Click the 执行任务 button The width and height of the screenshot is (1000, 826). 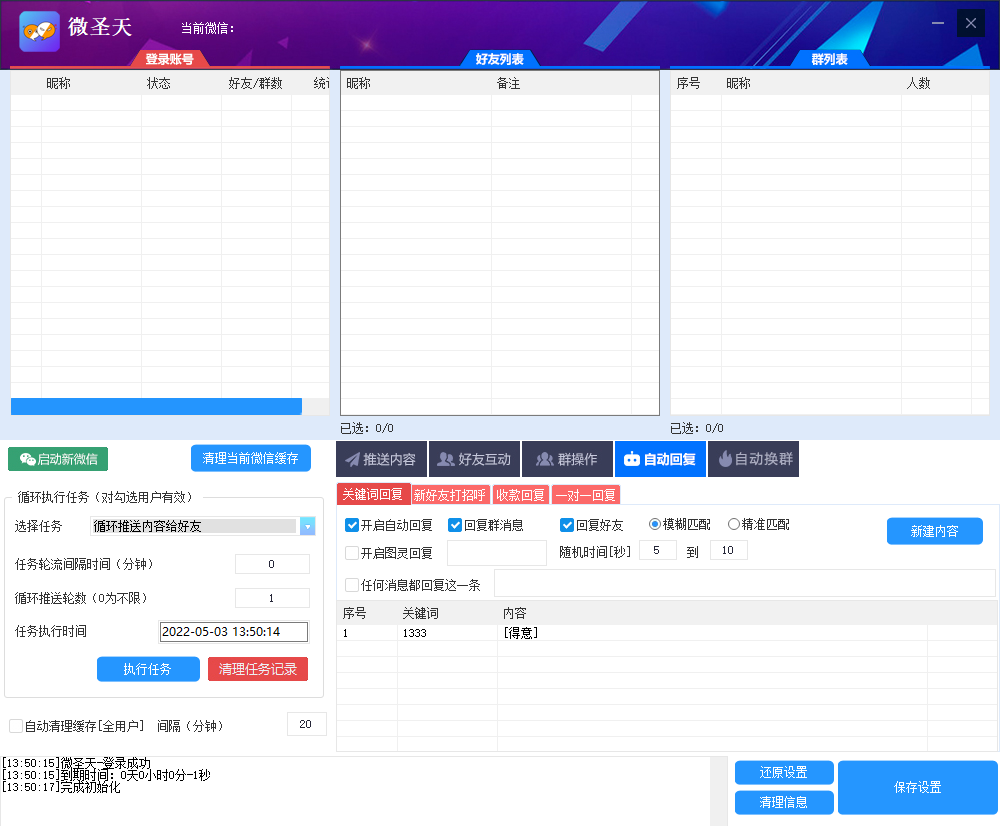click(148, 669)
